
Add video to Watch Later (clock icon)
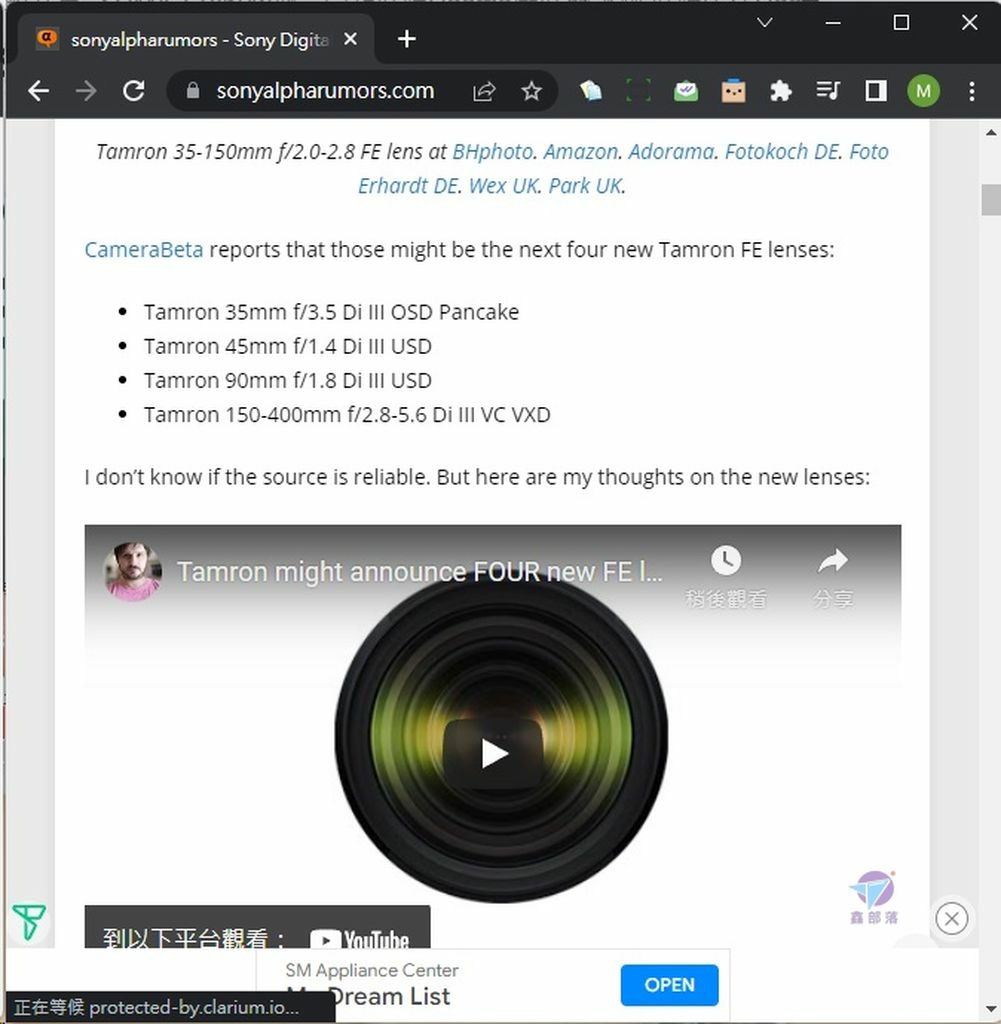click(x=725, y=560)
